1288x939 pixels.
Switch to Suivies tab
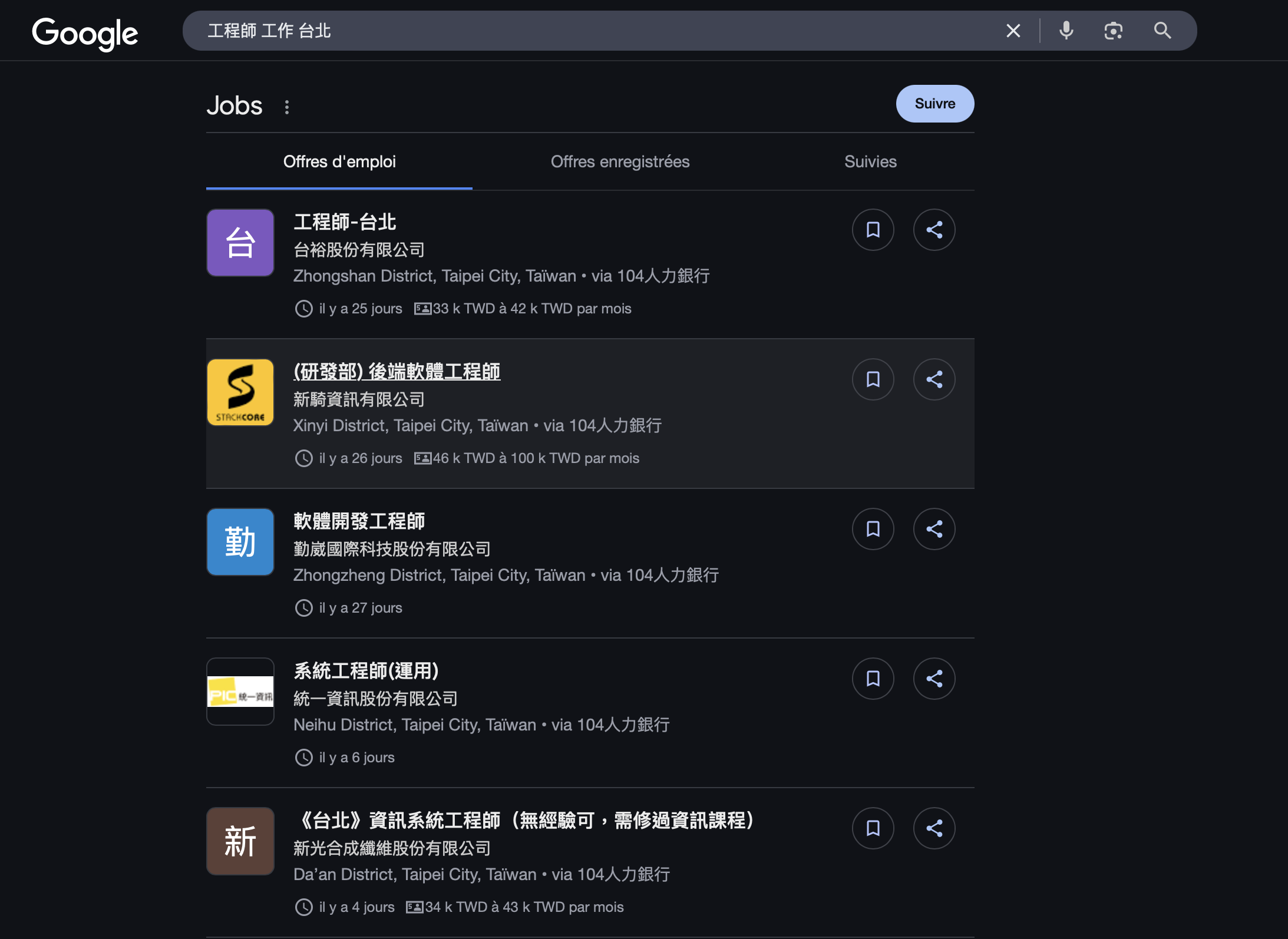[870, 161]
